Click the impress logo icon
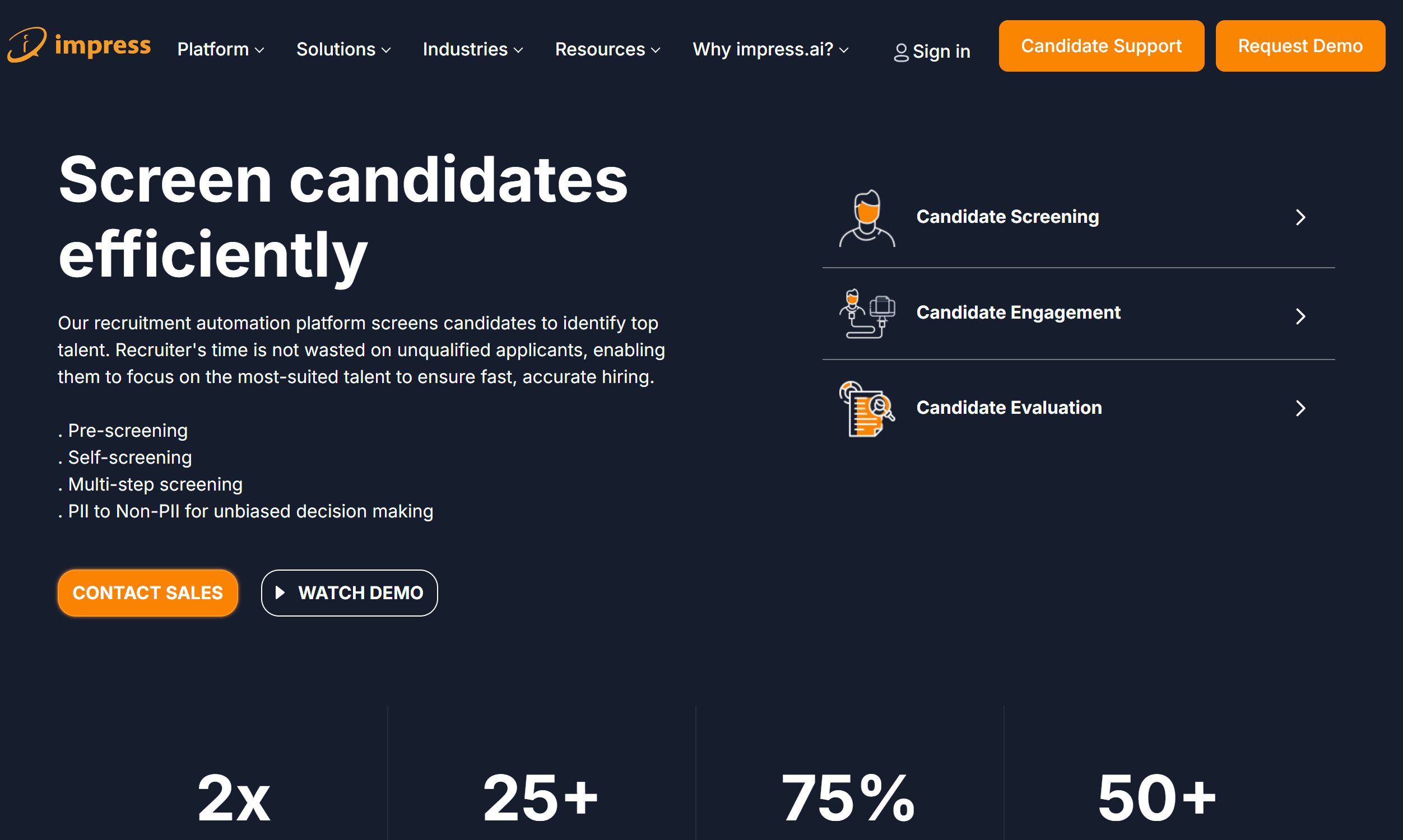 pyautogui.click(x=26, y=44)
